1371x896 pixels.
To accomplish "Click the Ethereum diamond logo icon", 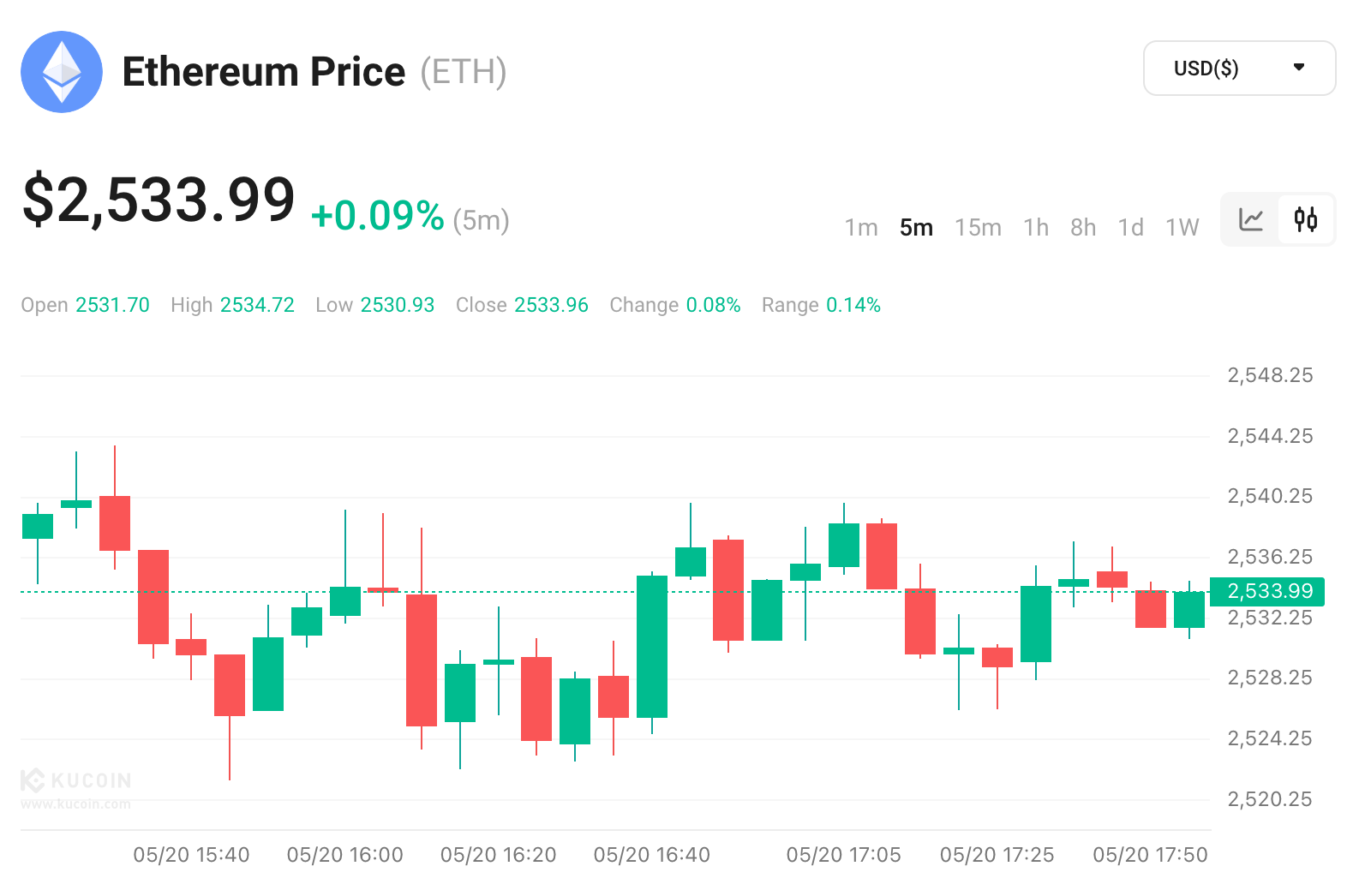I will click(x=62, y=72).
